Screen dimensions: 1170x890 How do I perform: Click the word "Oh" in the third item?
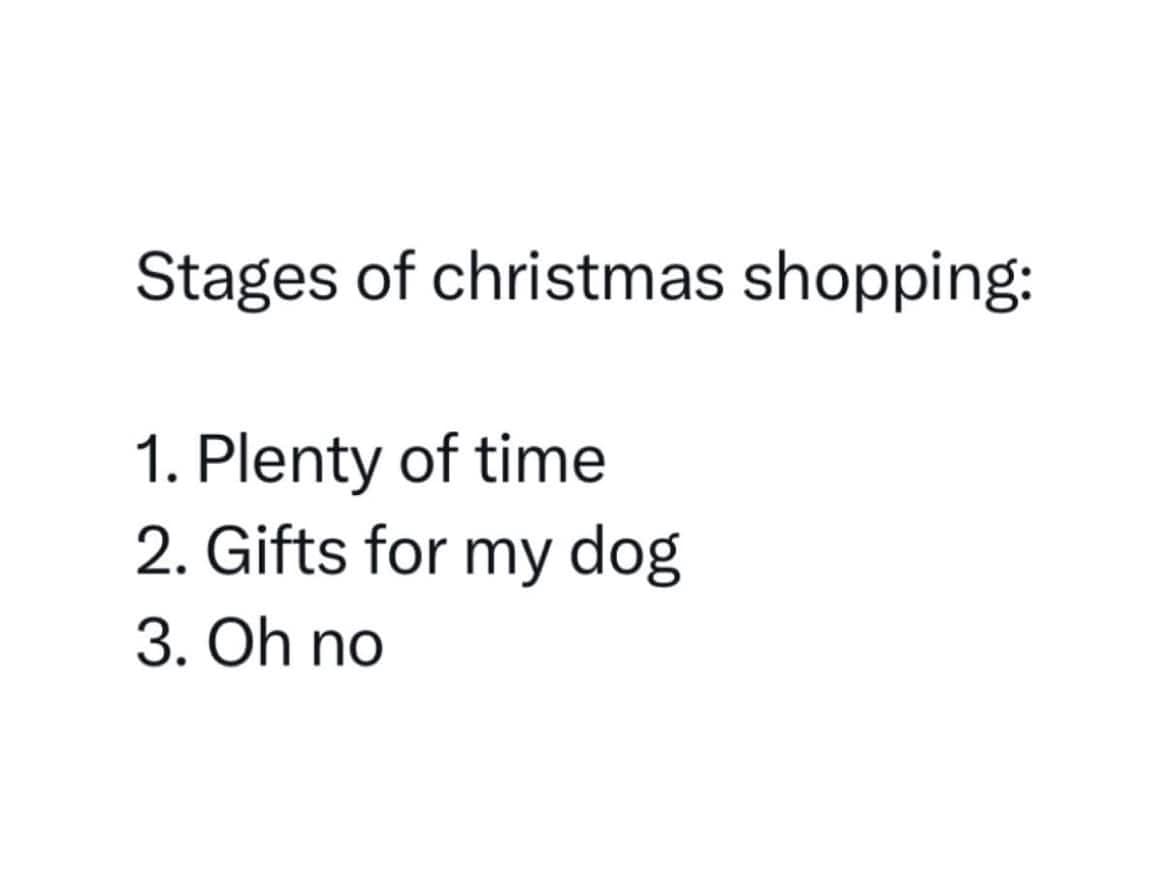[x=248, y=642]
